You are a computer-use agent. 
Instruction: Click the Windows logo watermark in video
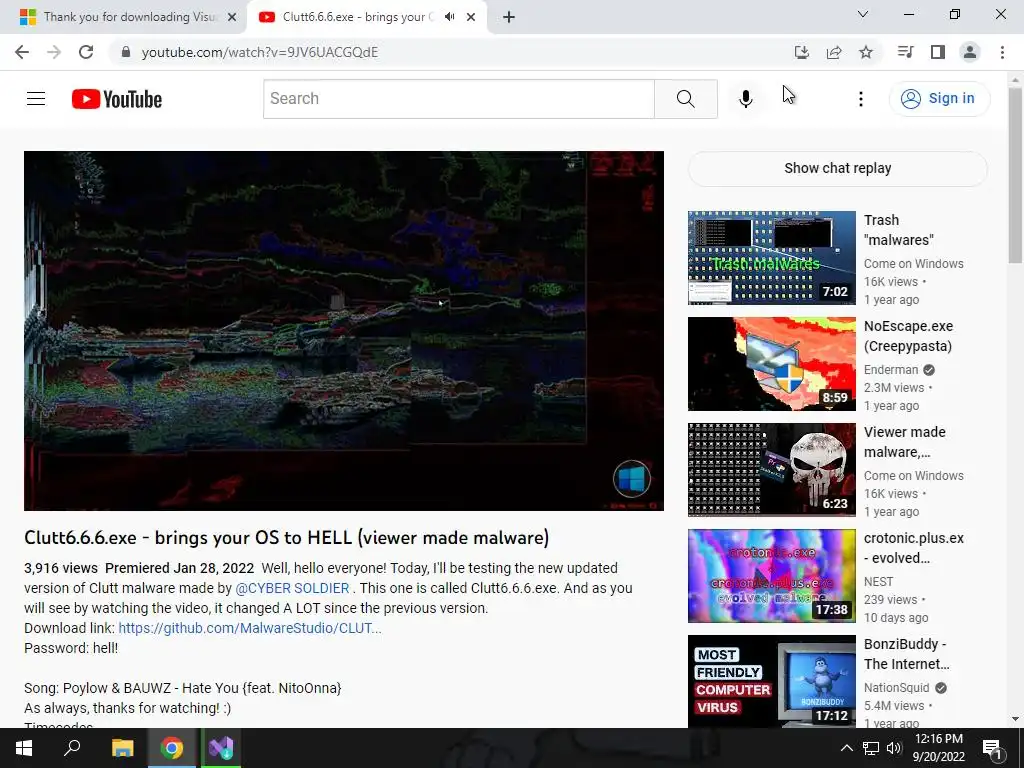tap(632, 479)
